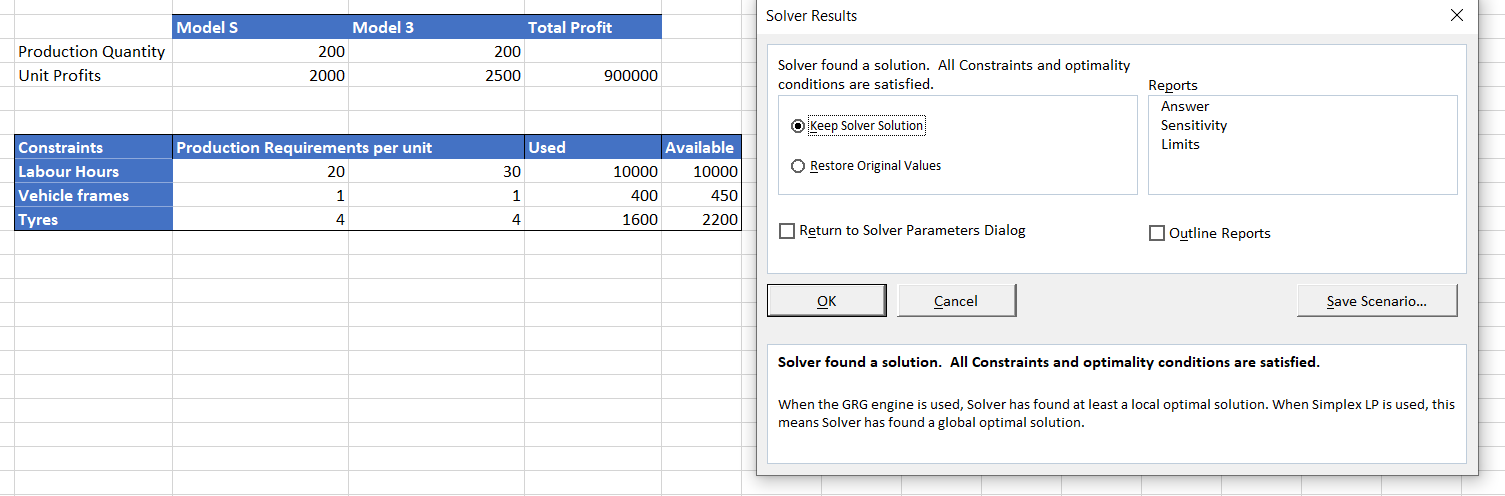
Task: Select the Model 3 unit profit cell
Action: (436, 76)
